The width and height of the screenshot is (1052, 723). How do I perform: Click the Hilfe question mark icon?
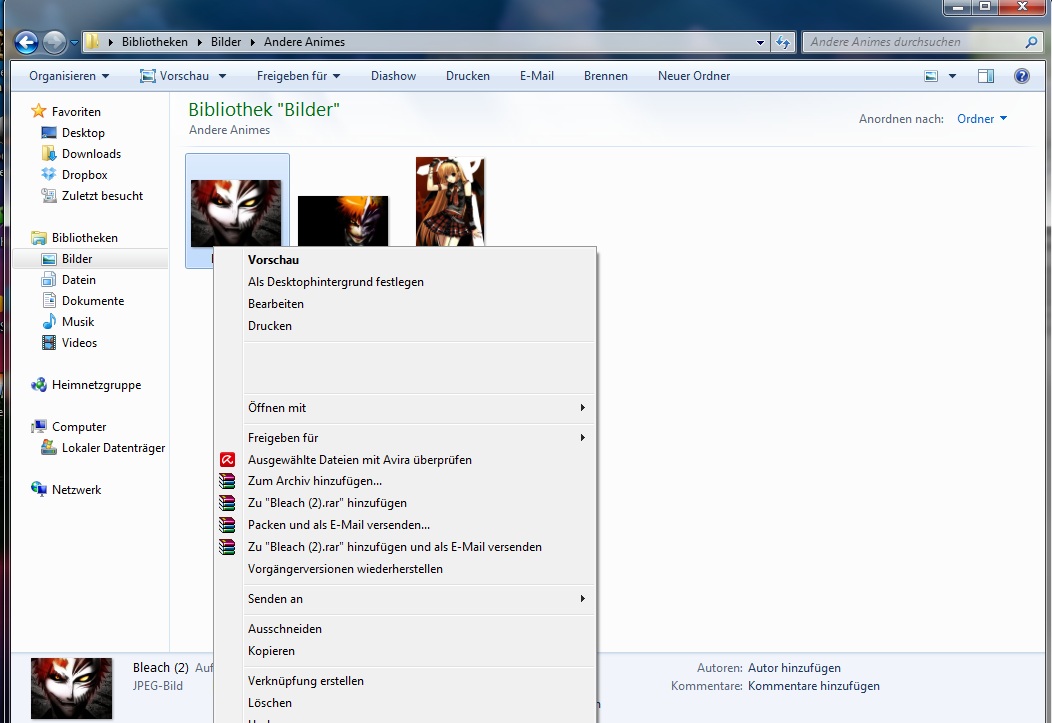coord(1021,75)
